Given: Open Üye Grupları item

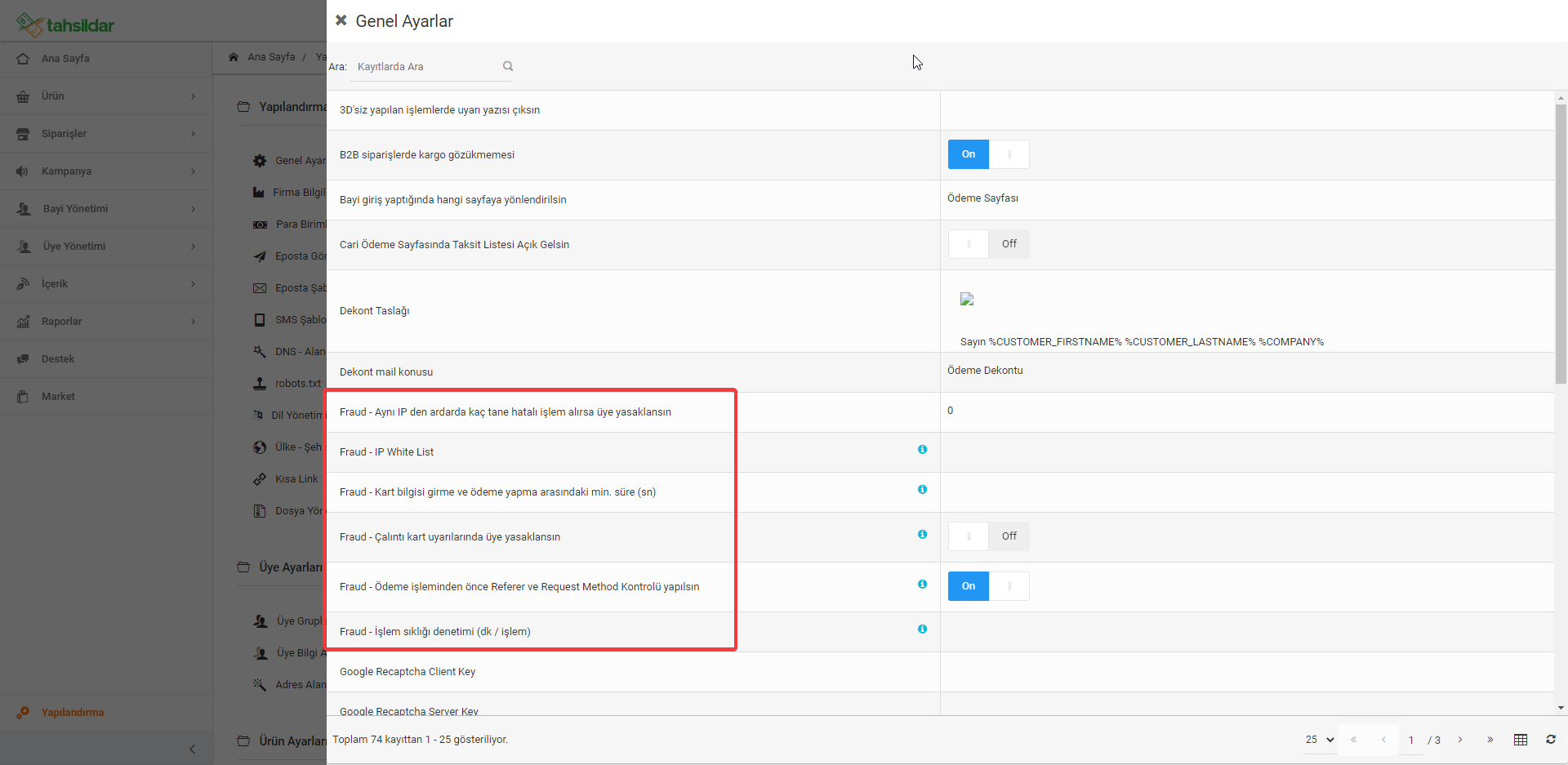Looking at the screenshot, I should click(289, 621).
